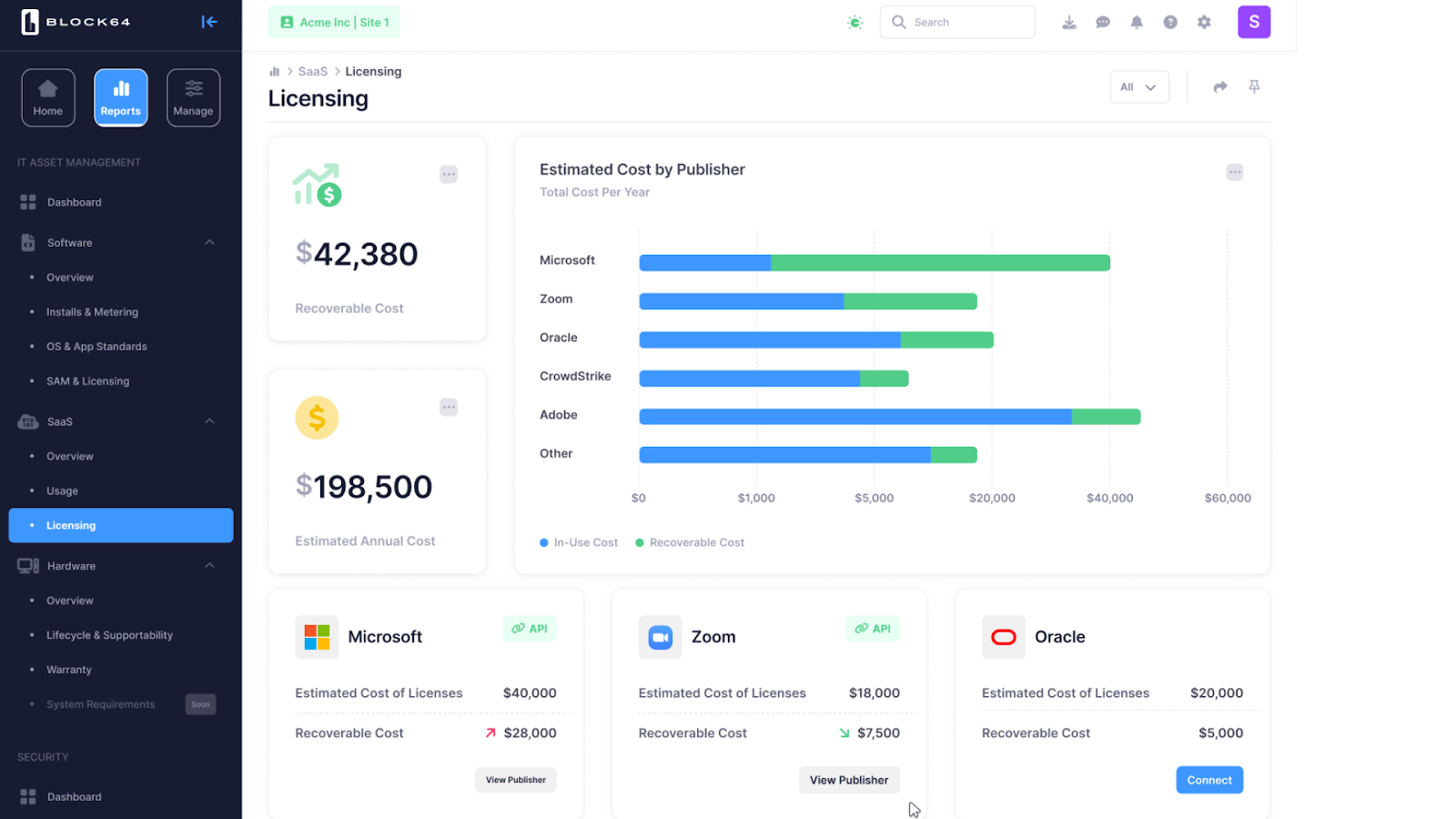The width and height of the screenshot is (1456, 819).
Task: Click the $42,380 recoverable cost value
Action: coord(357,254)
